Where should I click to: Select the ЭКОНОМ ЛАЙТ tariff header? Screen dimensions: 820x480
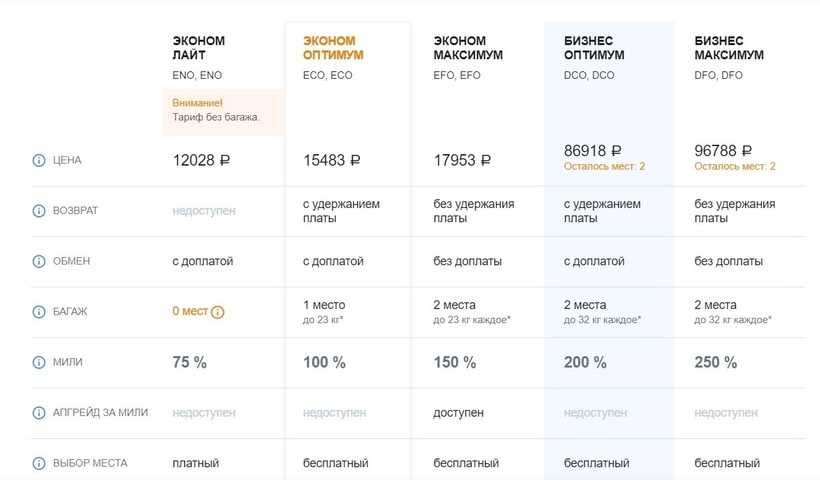198,48
